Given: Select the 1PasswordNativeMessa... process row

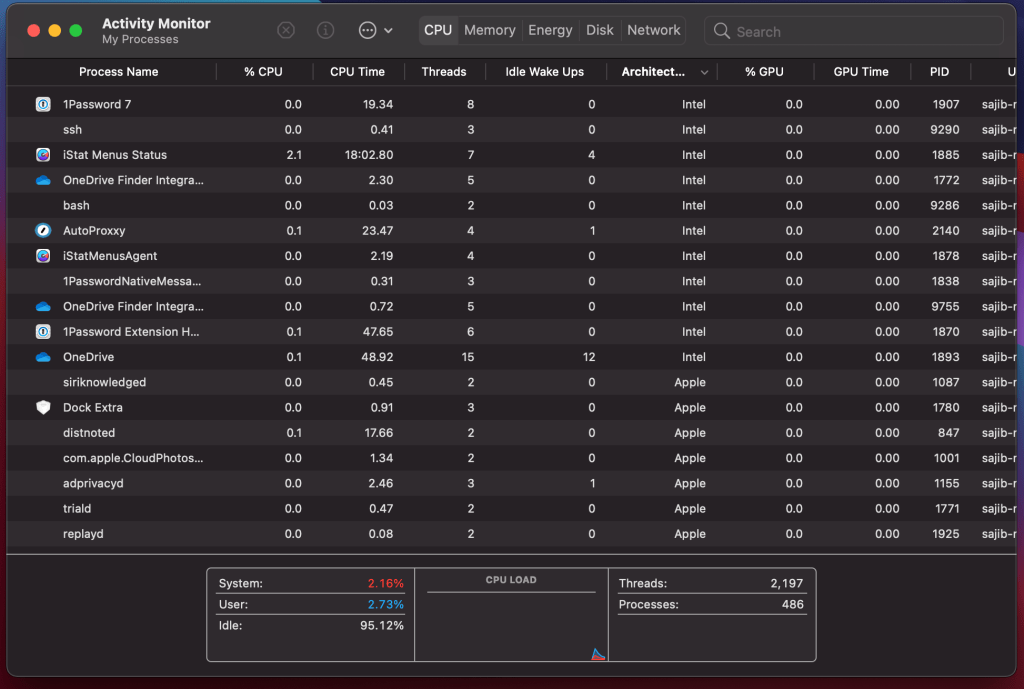Looking at the screenshot, I should pos(511,281).
